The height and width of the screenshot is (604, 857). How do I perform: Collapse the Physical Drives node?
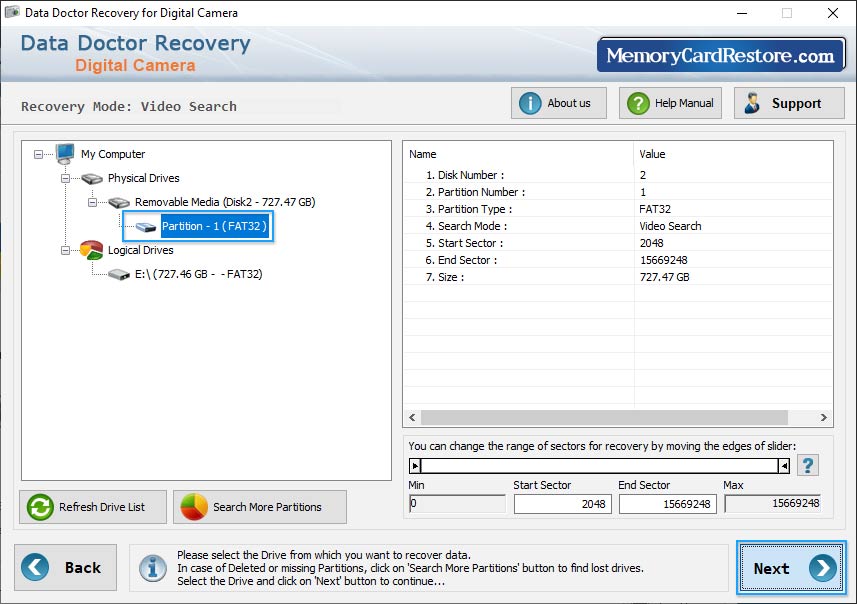(x=65, y=179)
